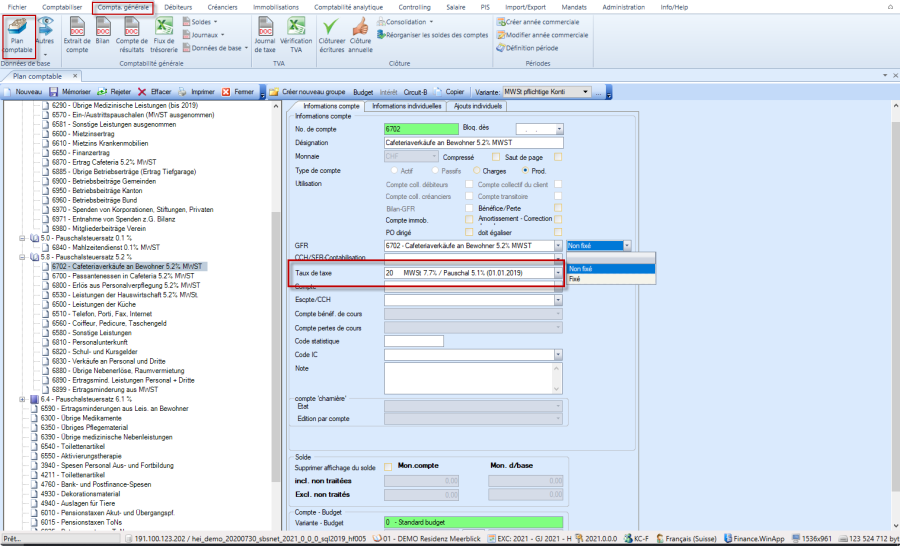The height and width of the screenshot is (546, 900).
Task: Toggle the Compressé checkbox
Action: (496, 157)
